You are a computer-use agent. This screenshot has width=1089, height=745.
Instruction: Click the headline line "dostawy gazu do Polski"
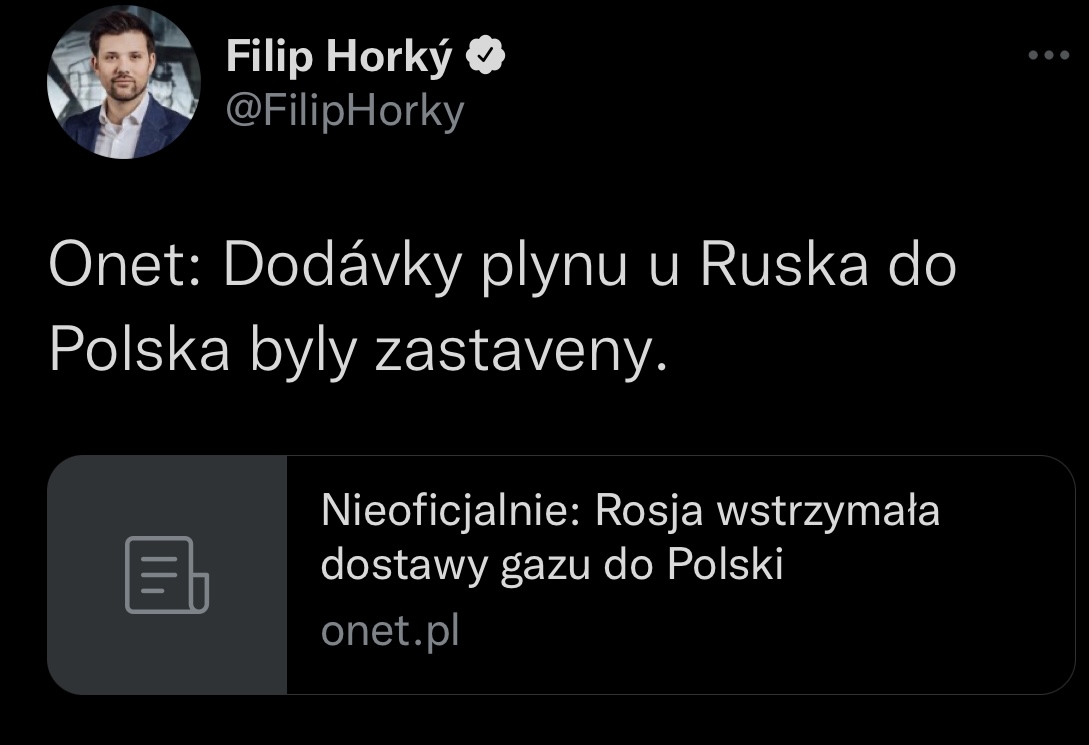(551, 566)
